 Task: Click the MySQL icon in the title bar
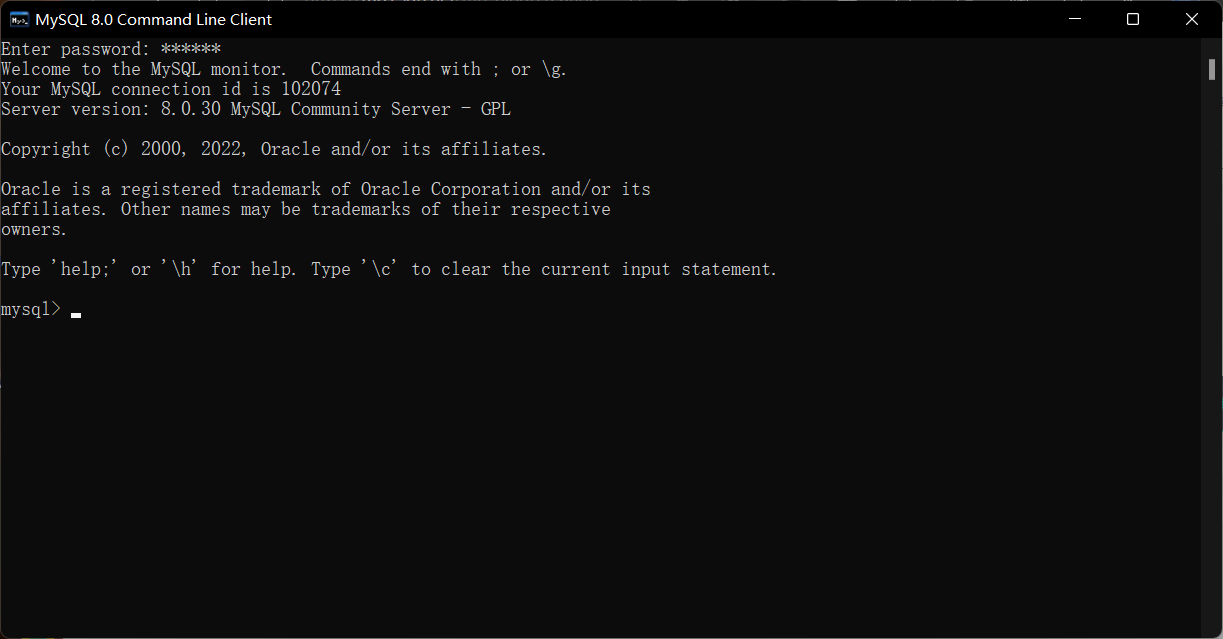pos(19,19)
